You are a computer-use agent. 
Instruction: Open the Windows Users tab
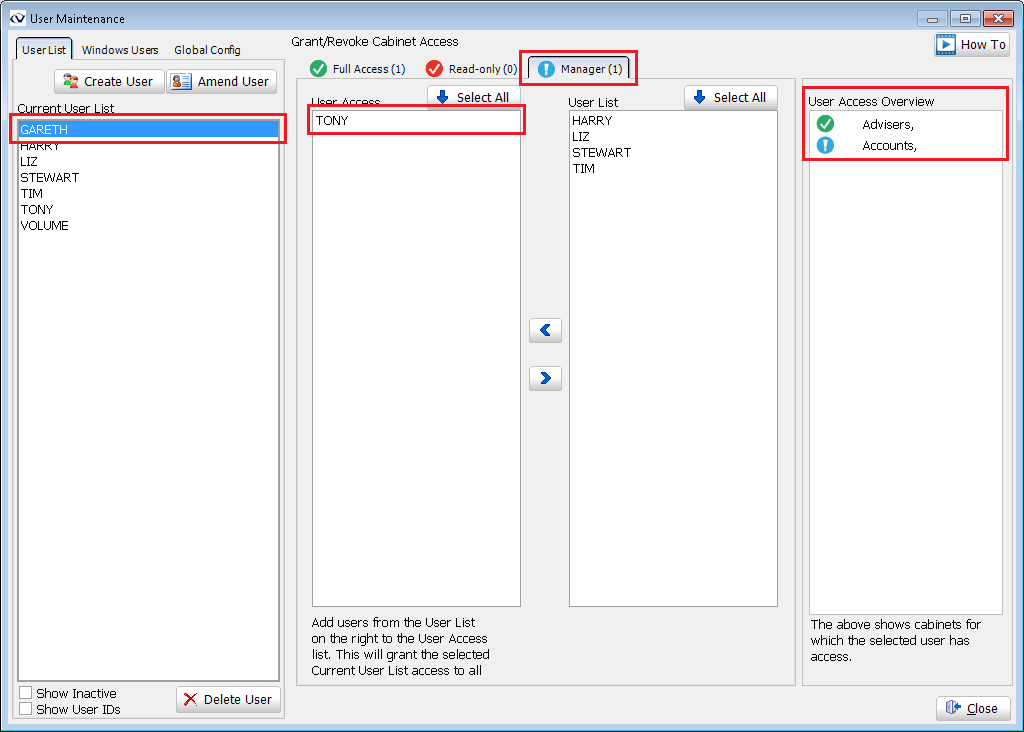click(120, 50)
